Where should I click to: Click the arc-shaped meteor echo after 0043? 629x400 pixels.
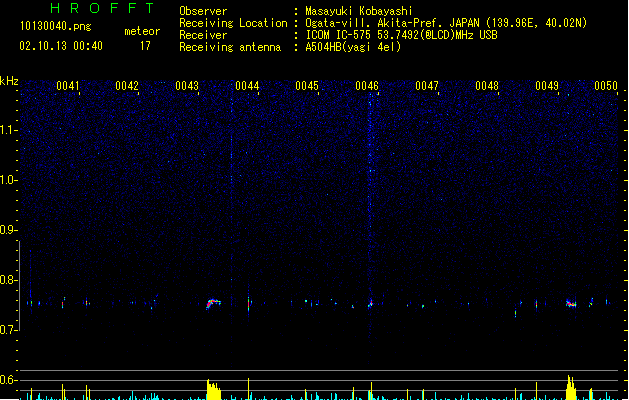coord(213,304)
